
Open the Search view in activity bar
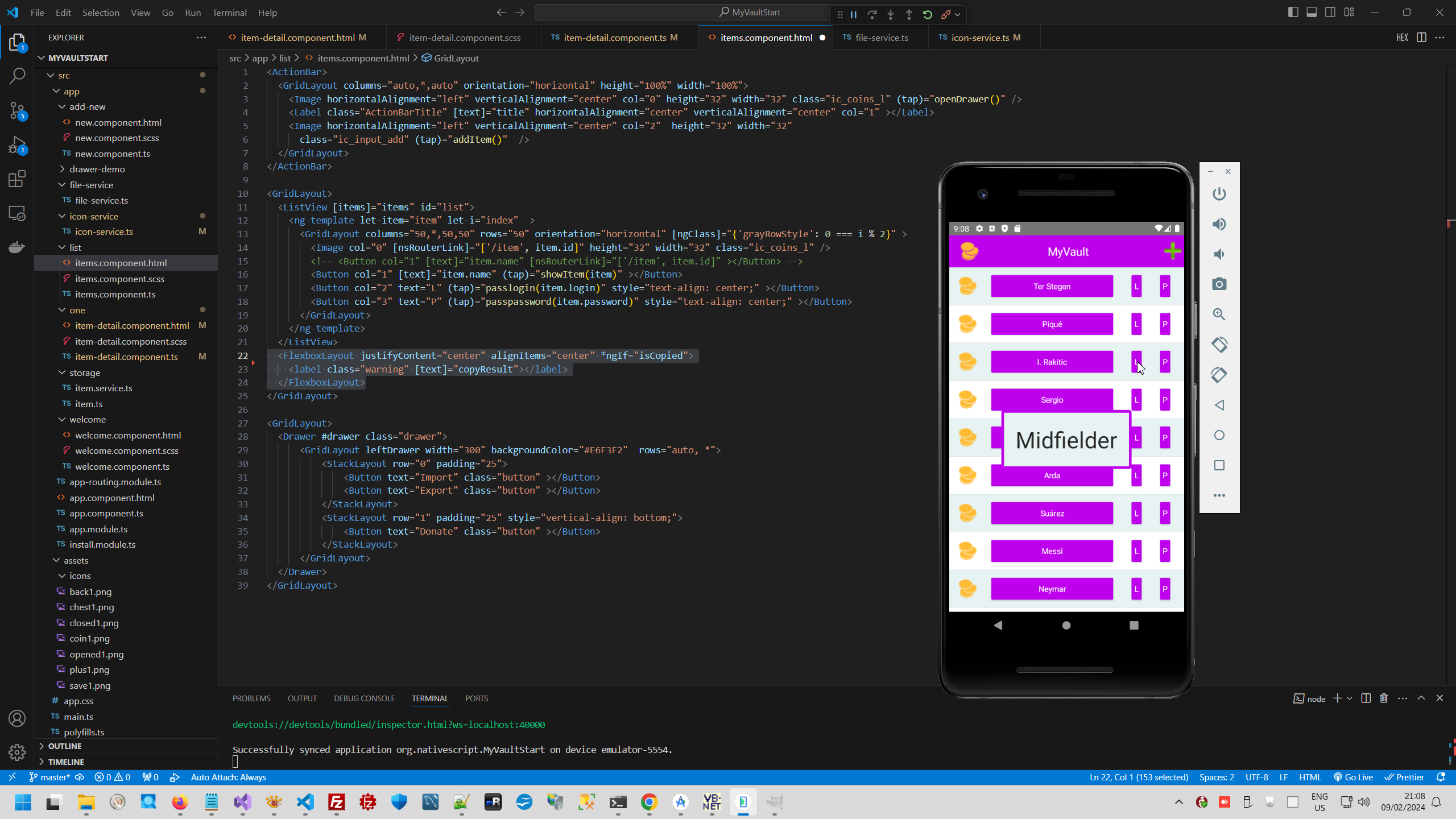17,76
